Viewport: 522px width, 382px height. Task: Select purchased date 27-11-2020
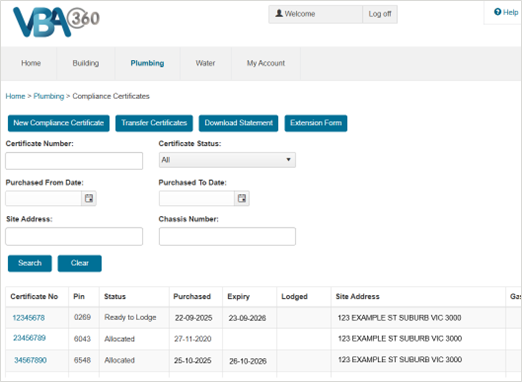pos(193,339)
